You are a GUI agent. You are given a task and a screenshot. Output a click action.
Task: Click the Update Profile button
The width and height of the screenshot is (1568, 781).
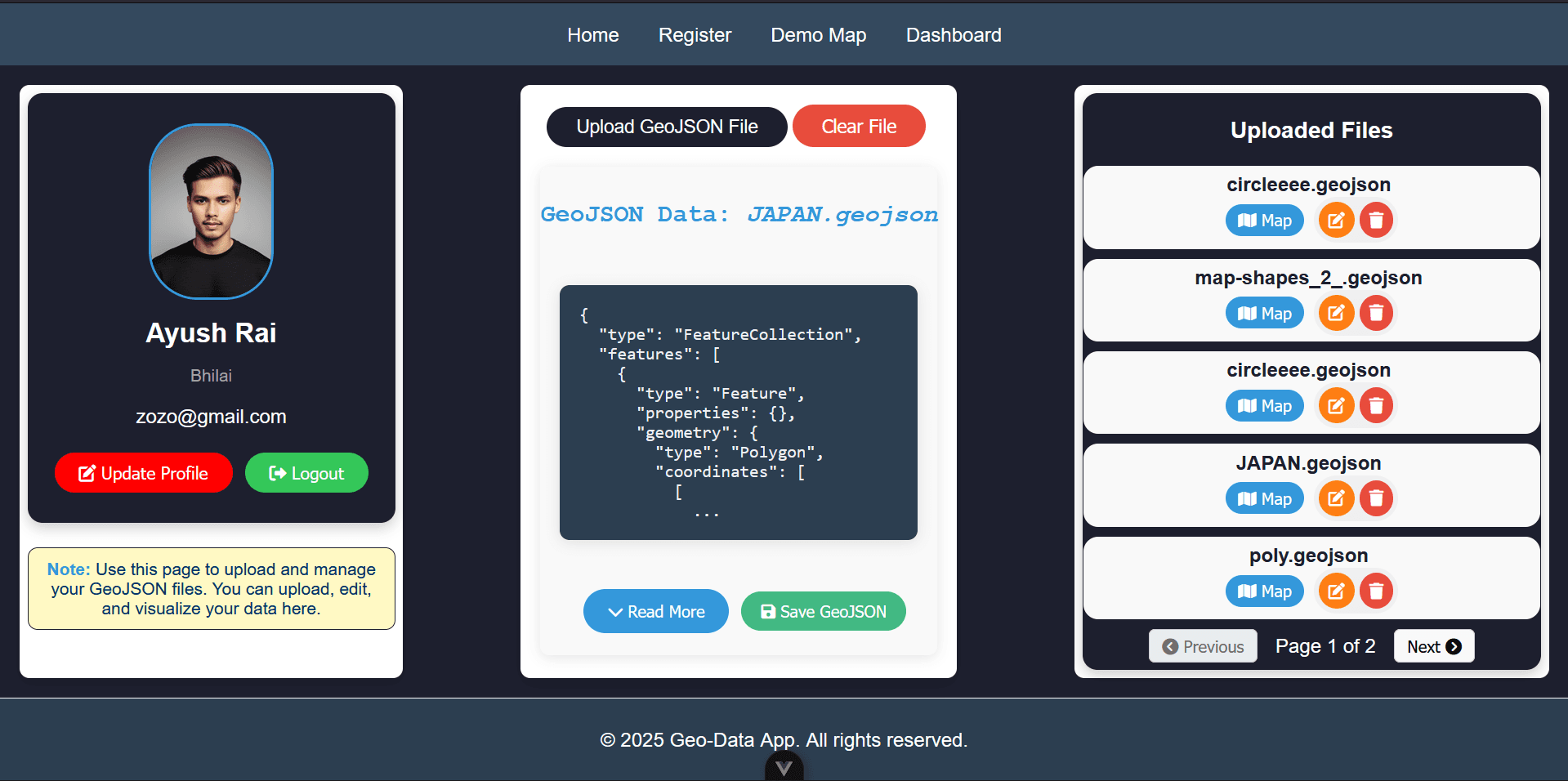point(143,473)
